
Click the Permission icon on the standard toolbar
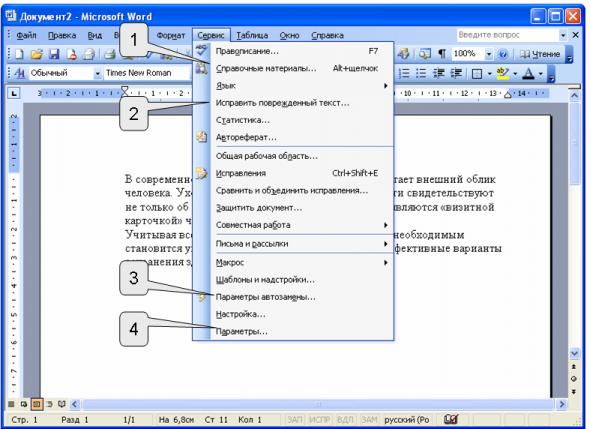click(x=71, y=55)
